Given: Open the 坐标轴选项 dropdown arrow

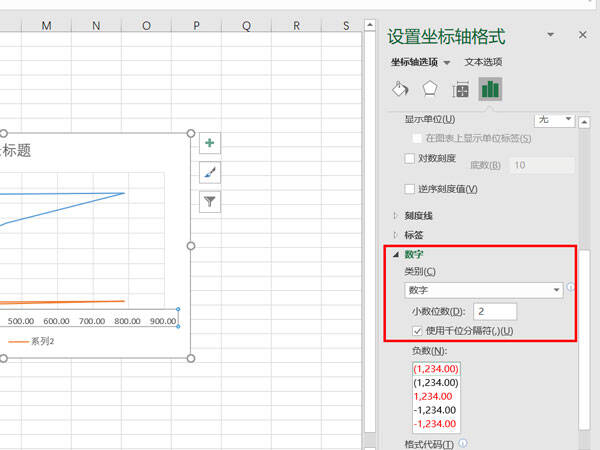Looking at the screenshot, I should pyautogui.click(x=447, y=62).
